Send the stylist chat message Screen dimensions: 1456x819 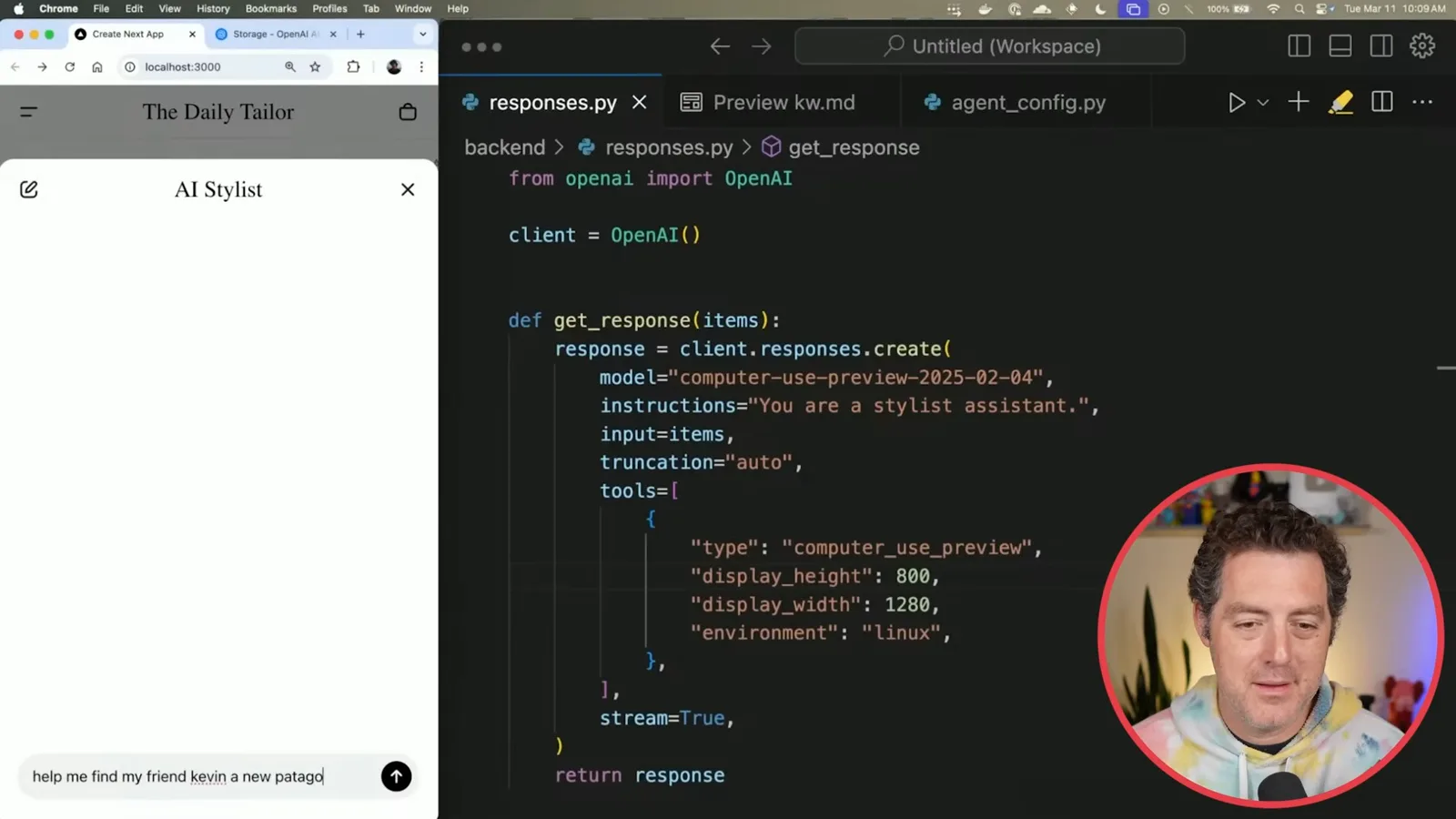click(x=396, y=776)
